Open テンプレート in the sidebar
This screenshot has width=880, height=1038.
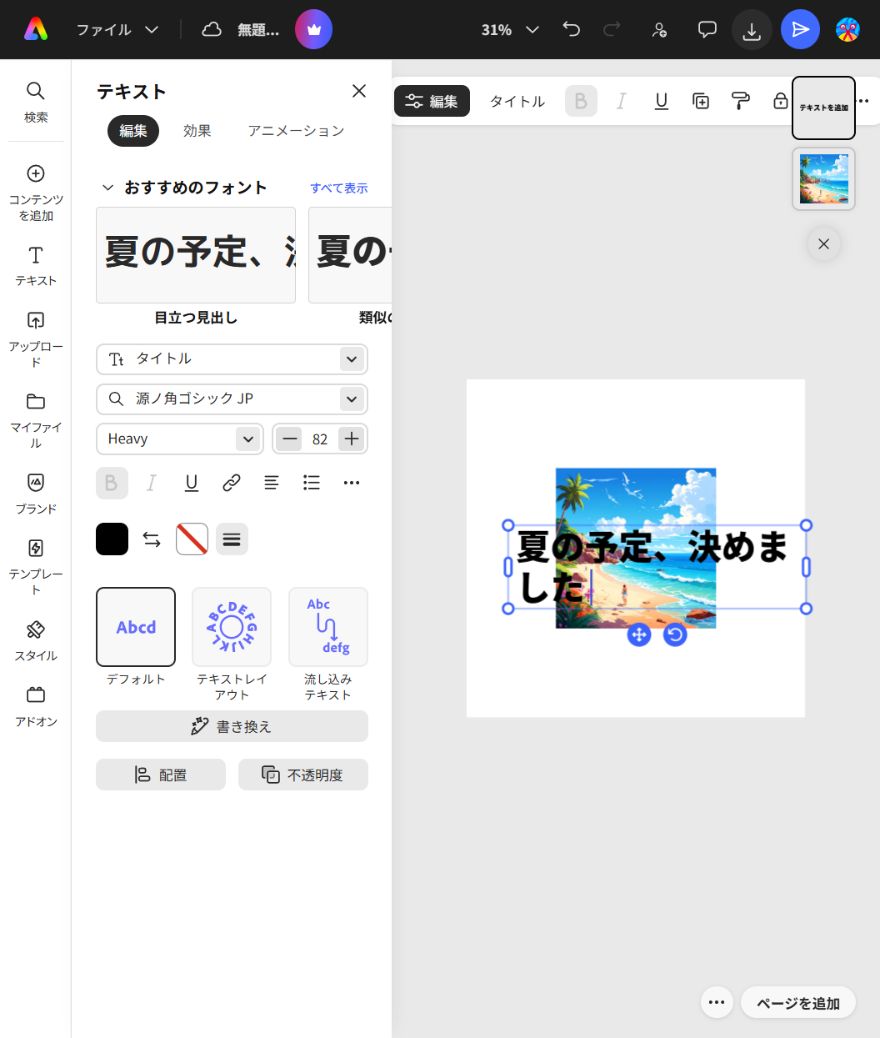36,567
